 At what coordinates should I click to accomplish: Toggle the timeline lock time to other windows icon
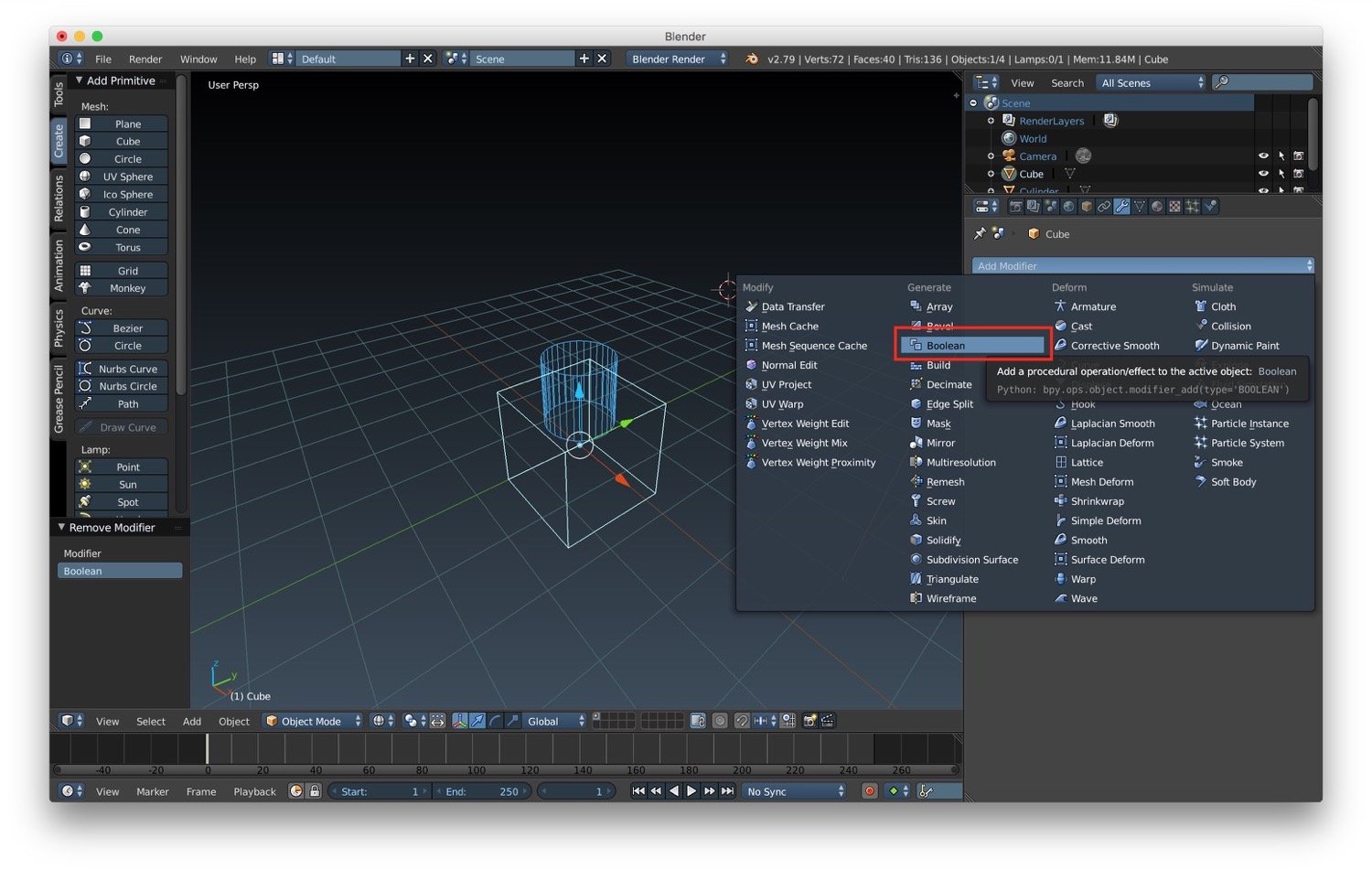click(315, 791)
